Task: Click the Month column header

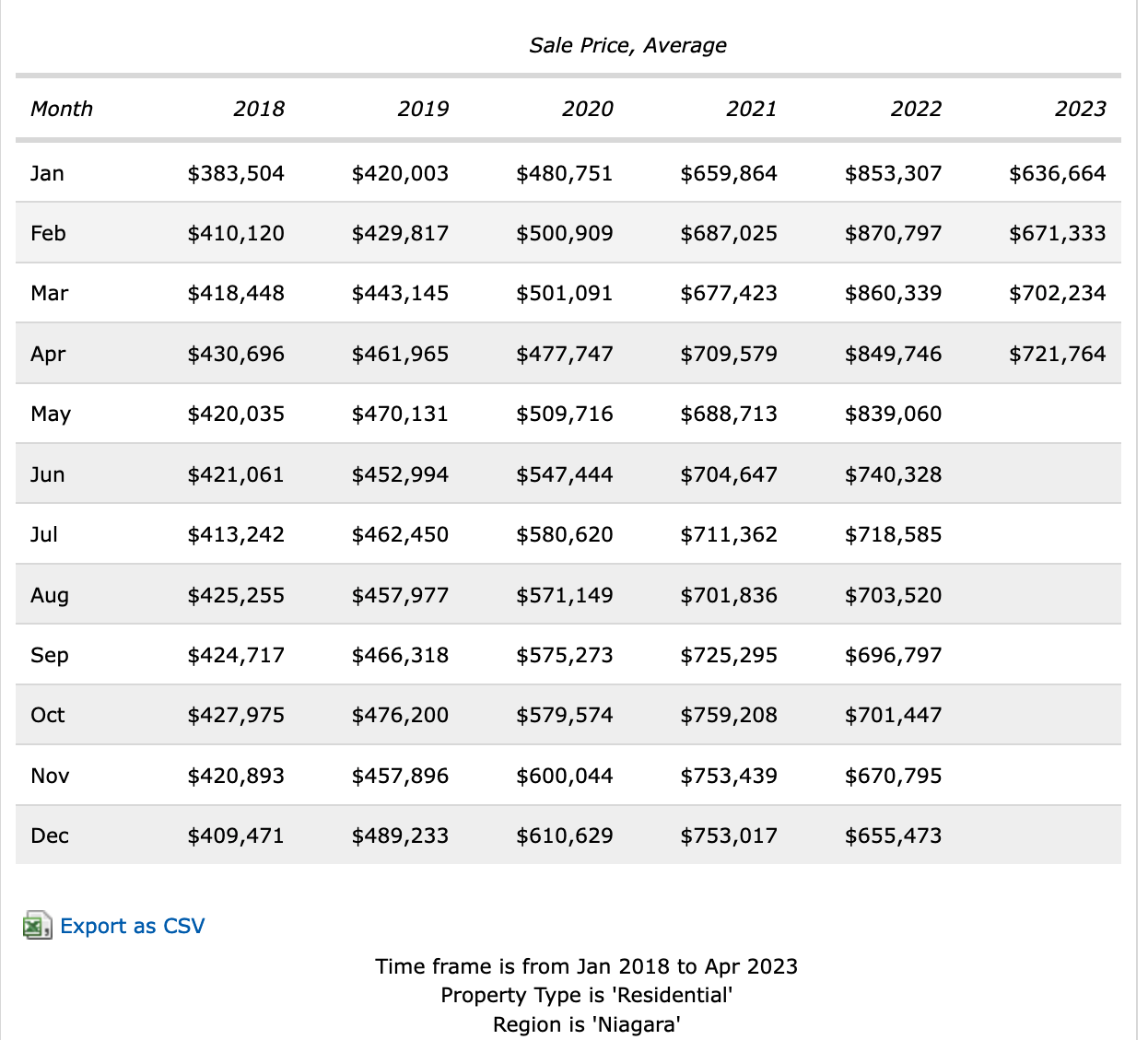Action: [x=62, y=109]
